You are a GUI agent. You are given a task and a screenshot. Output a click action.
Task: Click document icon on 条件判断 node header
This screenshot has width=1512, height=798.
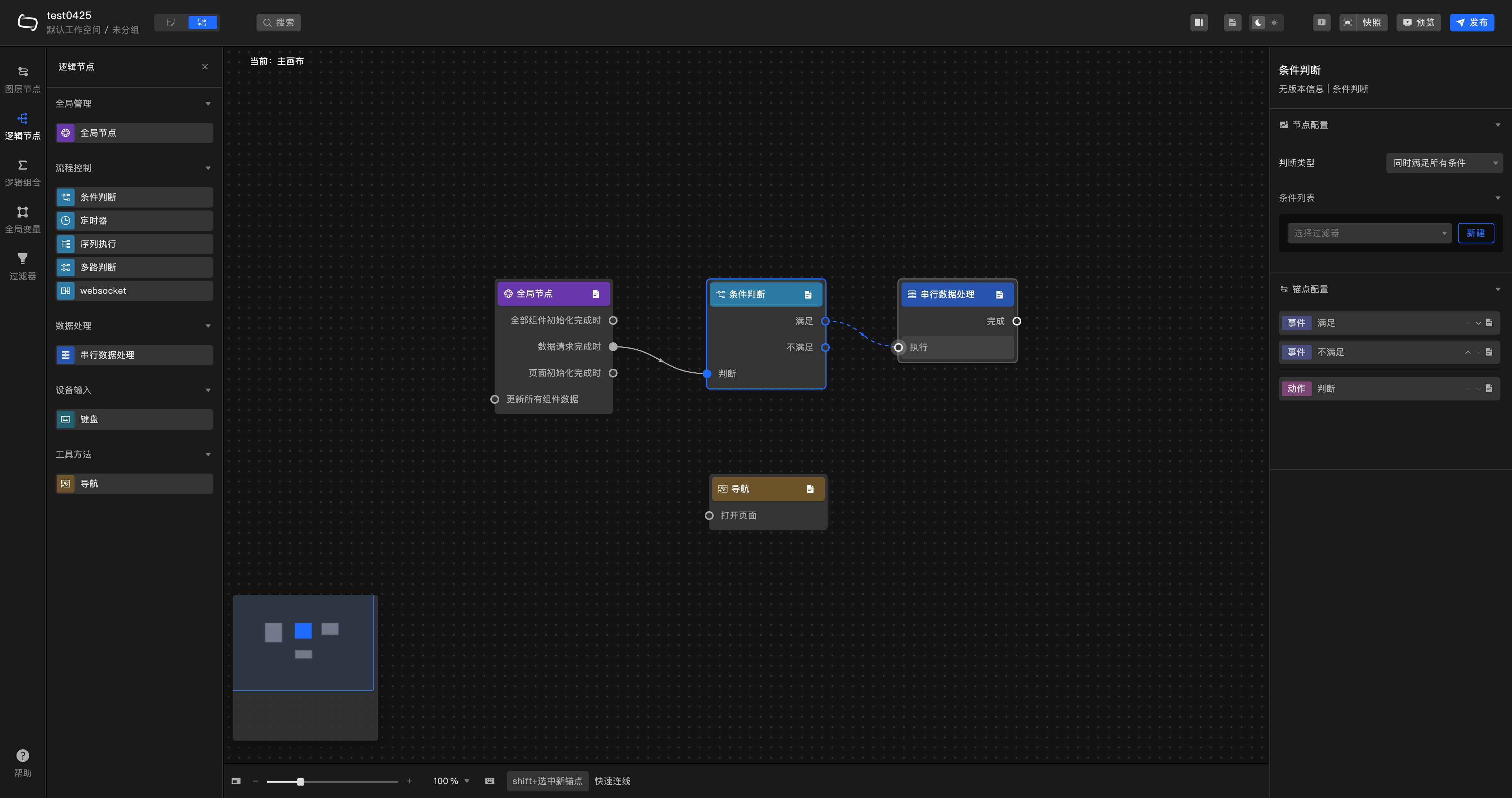[x=808, y=294]
